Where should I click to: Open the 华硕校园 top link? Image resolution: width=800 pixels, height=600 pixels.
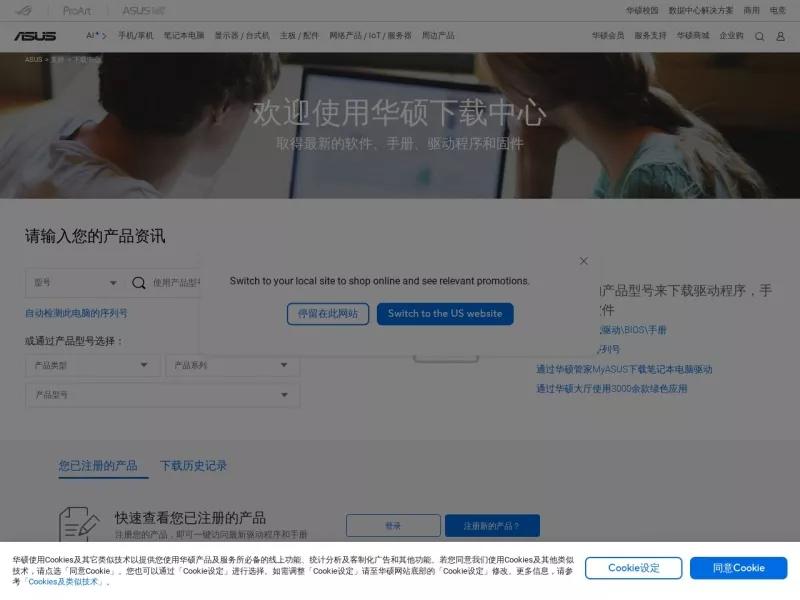point(642,10)
